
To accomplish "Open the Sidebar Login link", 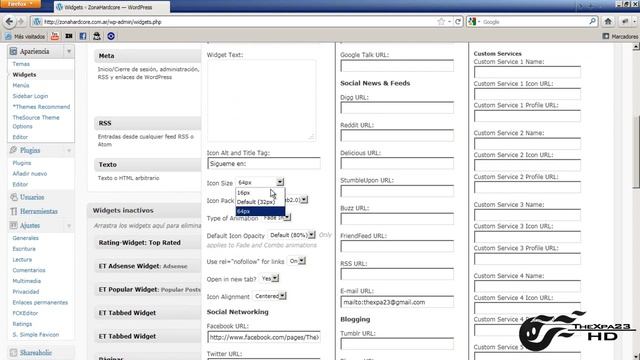I will point(30,96).
